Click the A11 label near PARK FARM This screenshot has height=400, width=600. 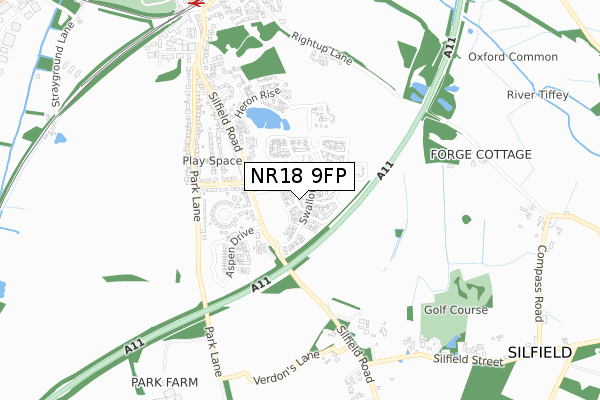134,346
